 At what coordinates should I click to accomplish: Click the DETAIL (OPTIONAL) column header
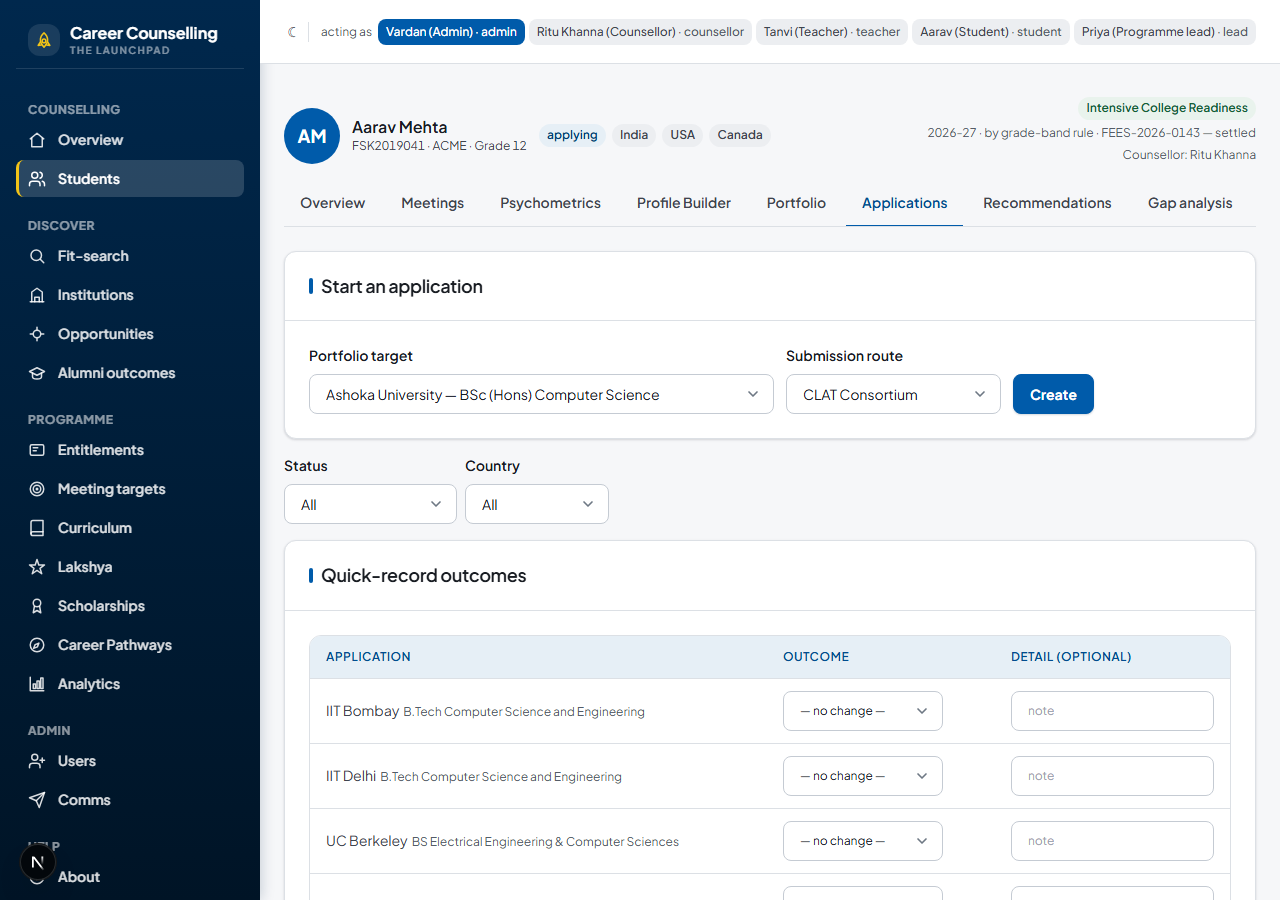(1071, 657)
